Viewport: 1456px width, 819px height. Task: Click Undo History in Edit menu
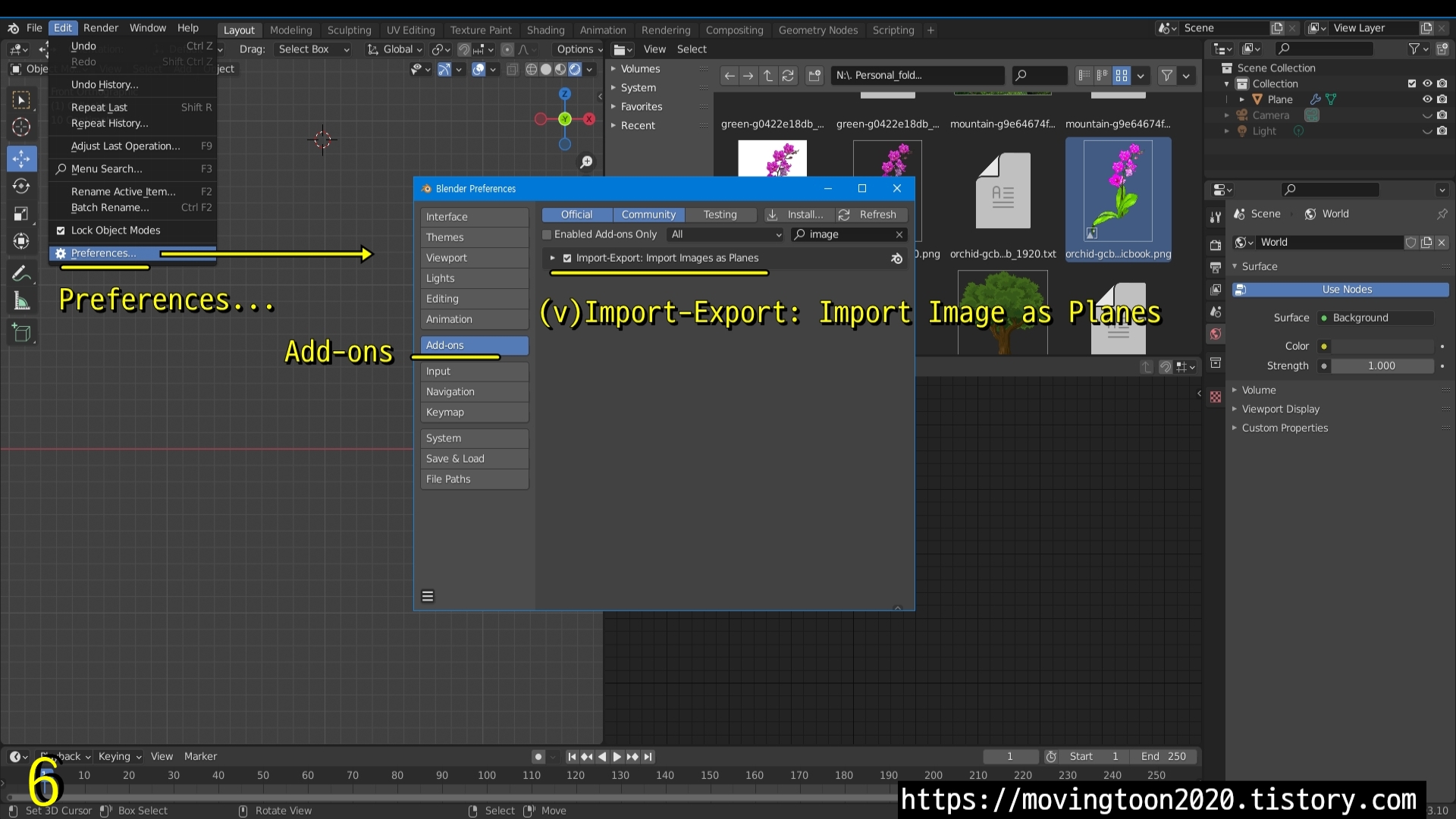click(105, 85)
